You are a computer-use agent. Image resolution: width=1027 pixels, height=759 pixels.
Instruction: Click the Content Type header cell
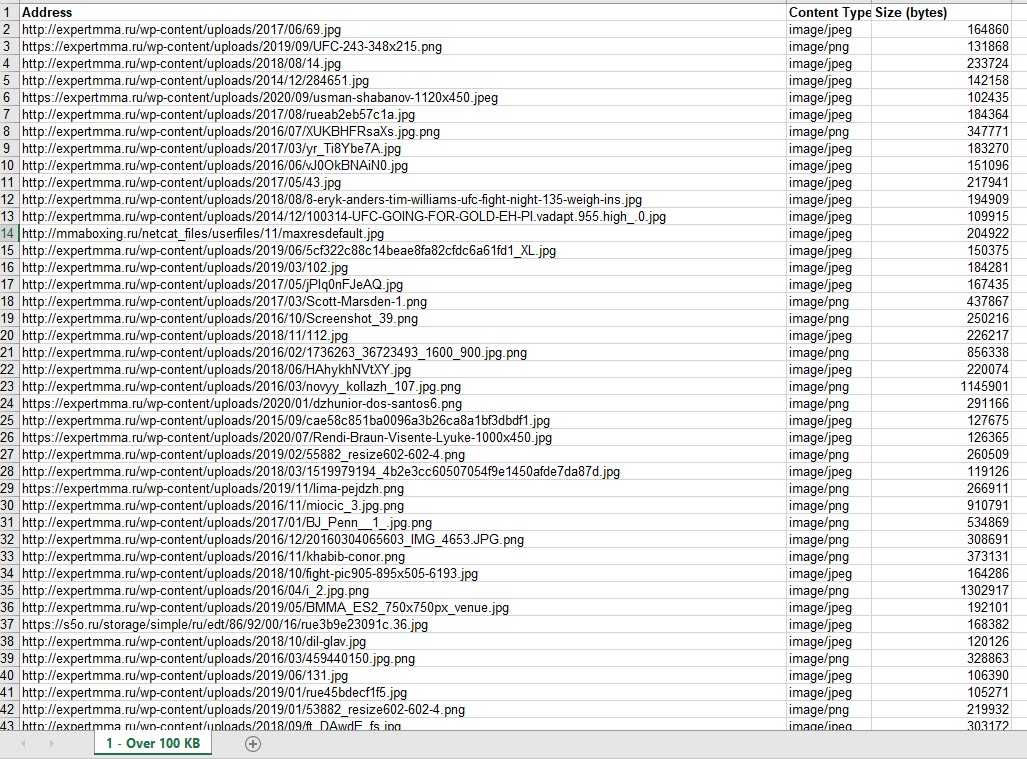(829, 13)
